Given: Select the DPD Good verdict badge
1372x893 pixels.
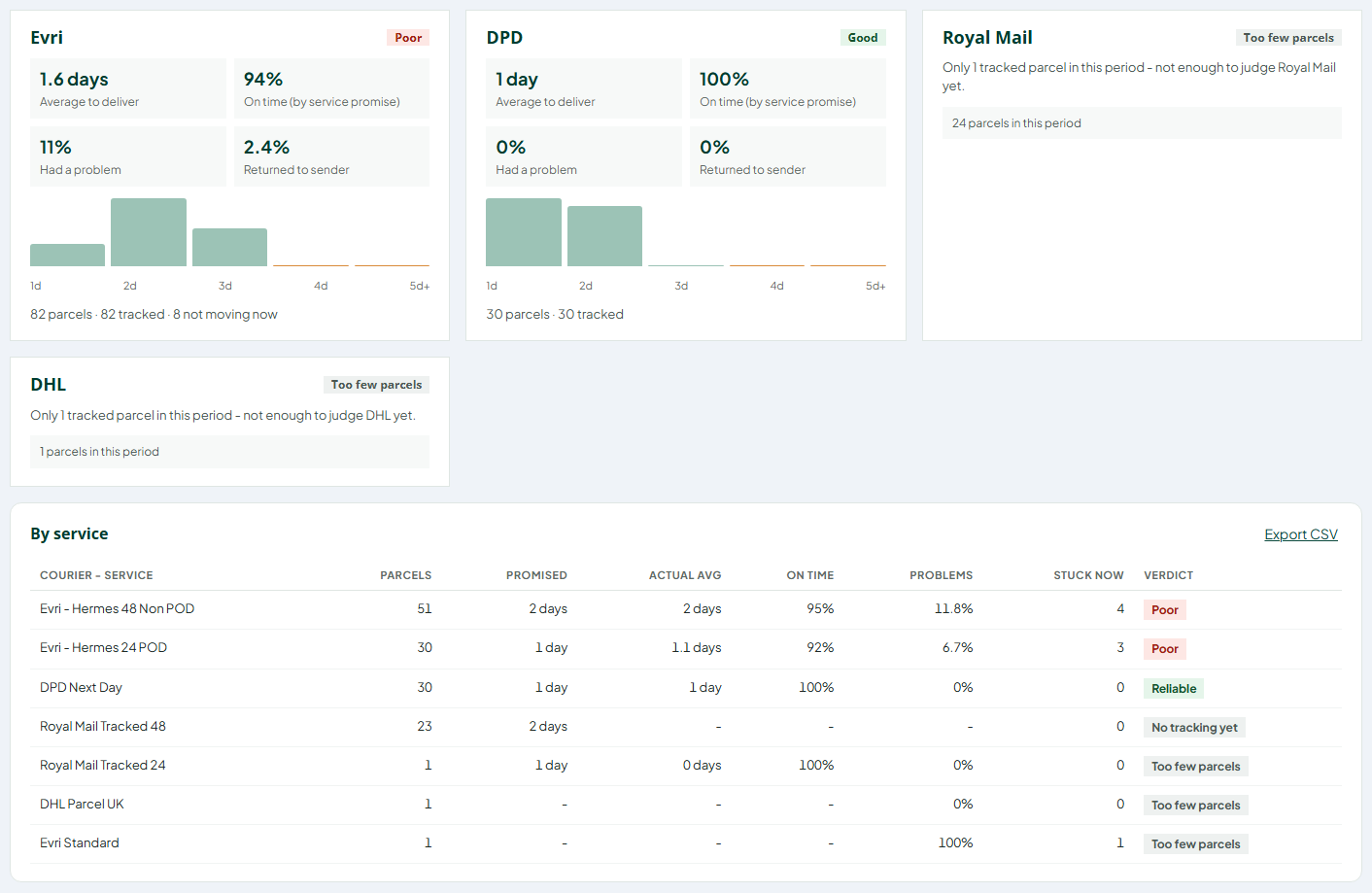Looking at the screenshot, I should click(863, 38).
